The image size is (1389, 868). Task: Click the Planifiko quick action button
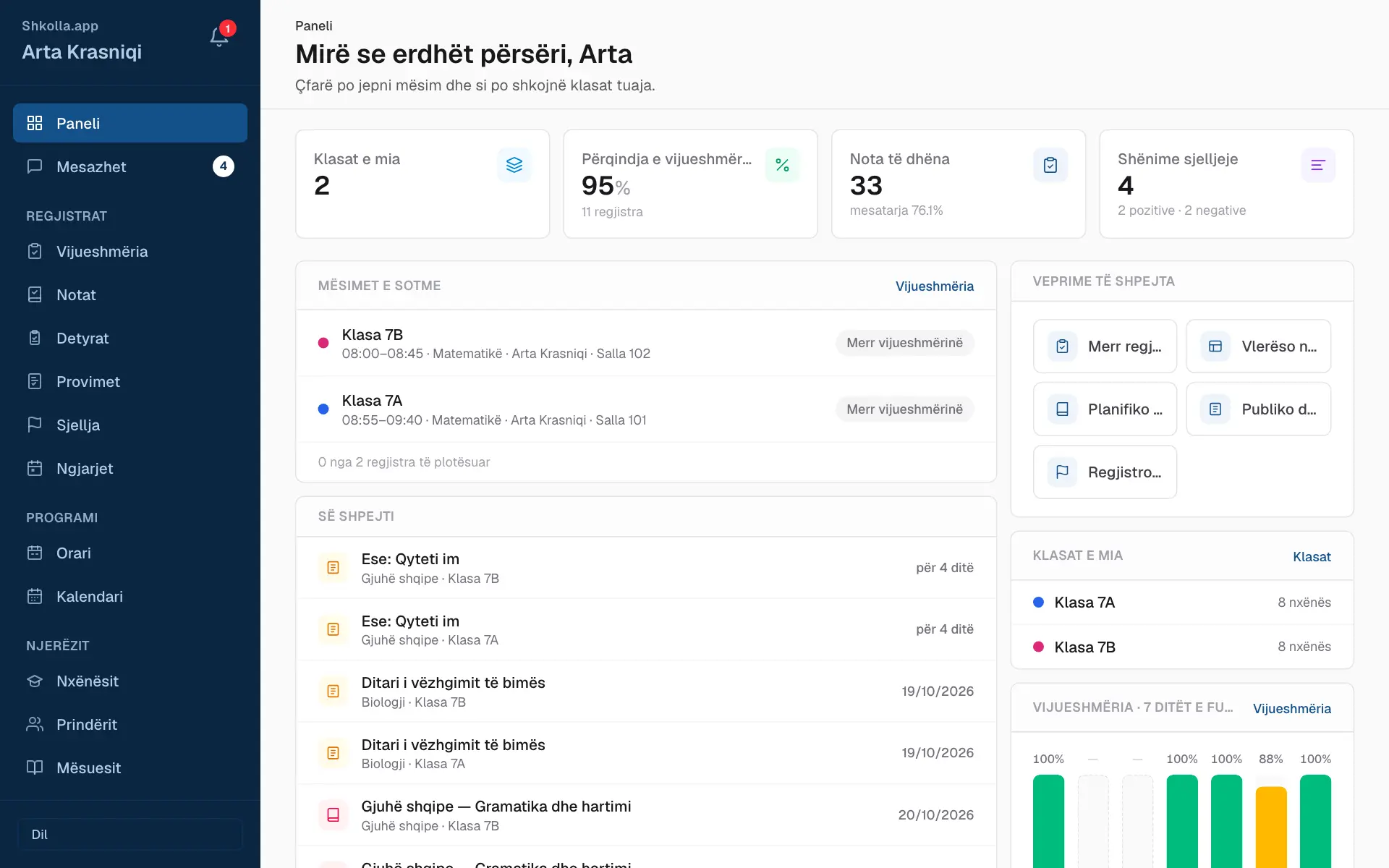click(1105, 409)
